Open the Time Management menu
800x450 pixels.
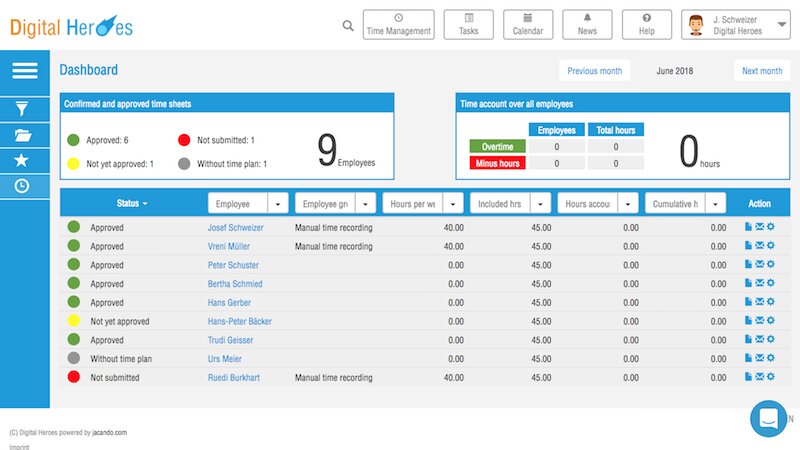(x=399, y=25)
